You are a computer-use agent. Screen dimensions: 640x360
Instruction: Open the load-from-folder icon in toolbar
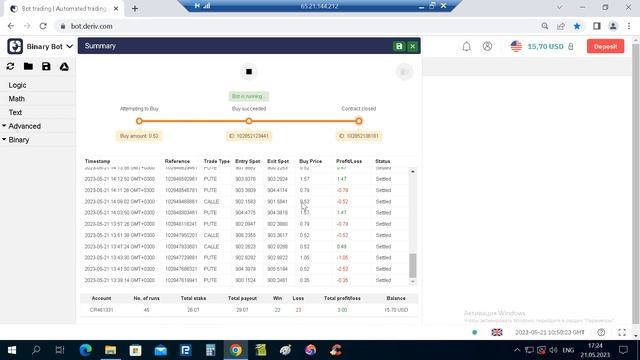point(28,67)
